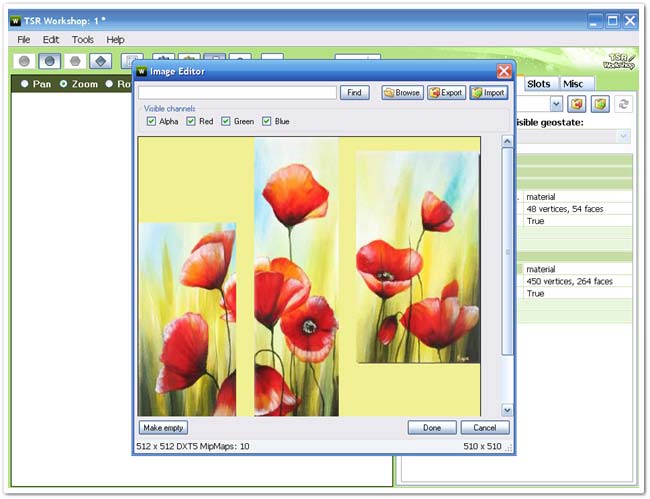Viewport: 650px width, 499px height.
Task: Click the Make empty button
Action: 163,427
